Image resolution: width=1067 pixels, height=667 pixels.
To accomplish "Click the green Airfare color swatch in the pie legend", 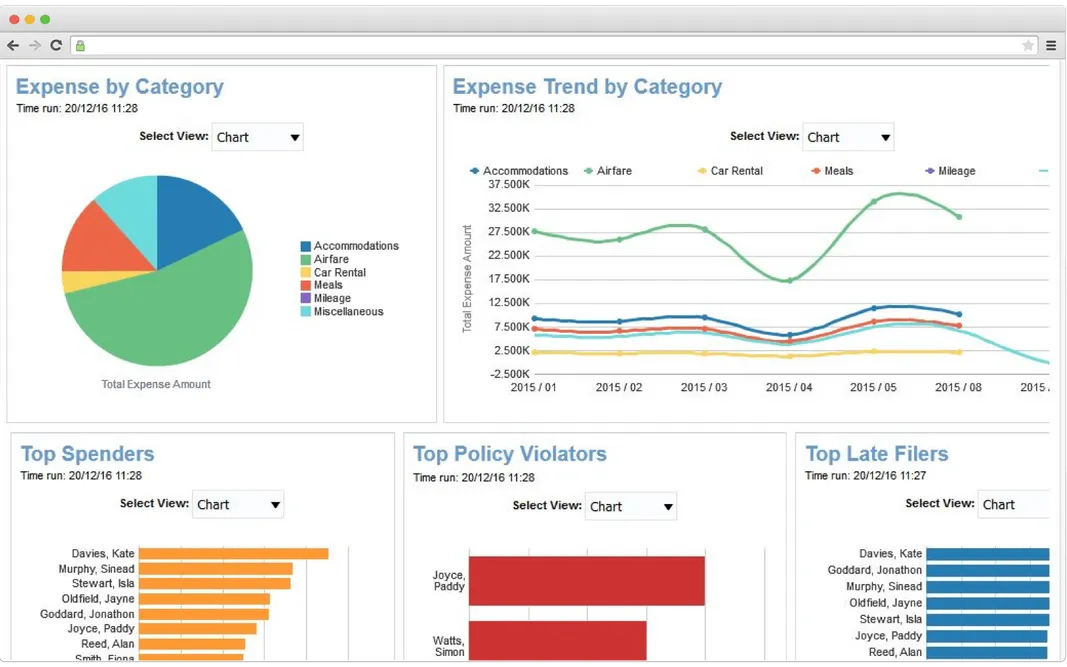I will click(307, 258).
